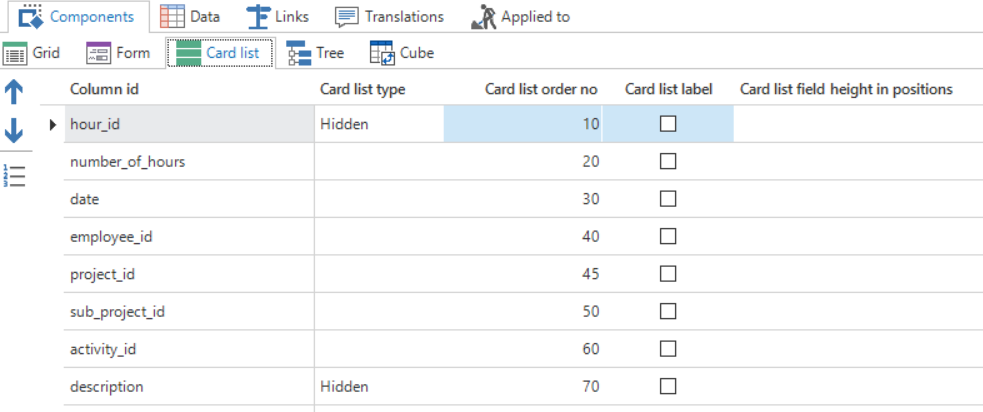Screen dimensions: 983x412
Task: Open Card list type for description row
Action: pos(378,386)
